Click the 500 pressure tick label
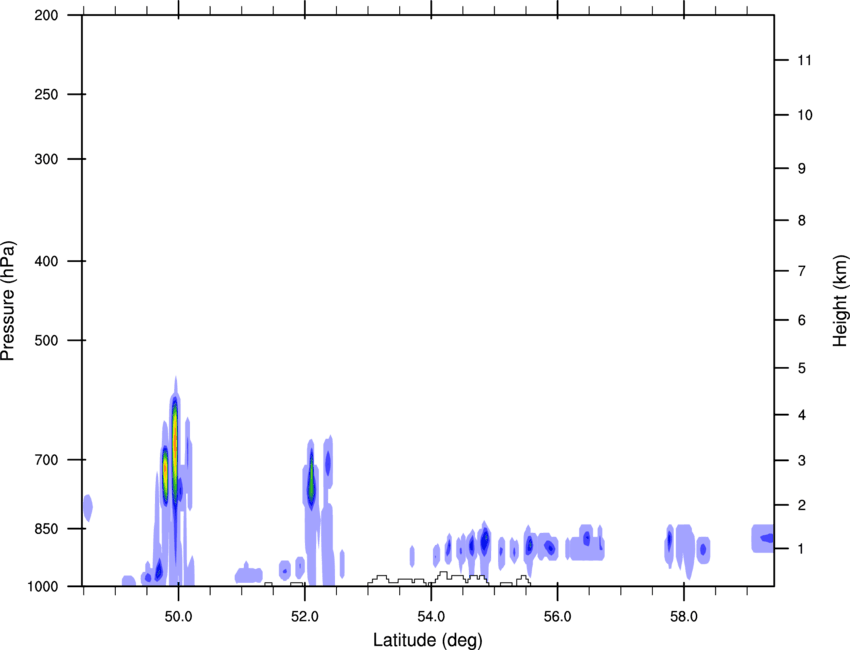 46,340
